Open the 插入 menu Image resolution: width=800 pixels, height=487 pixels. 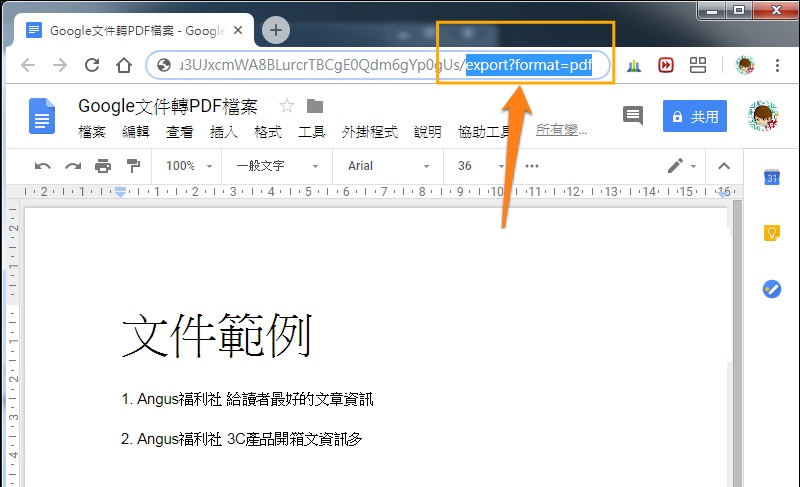223,132
